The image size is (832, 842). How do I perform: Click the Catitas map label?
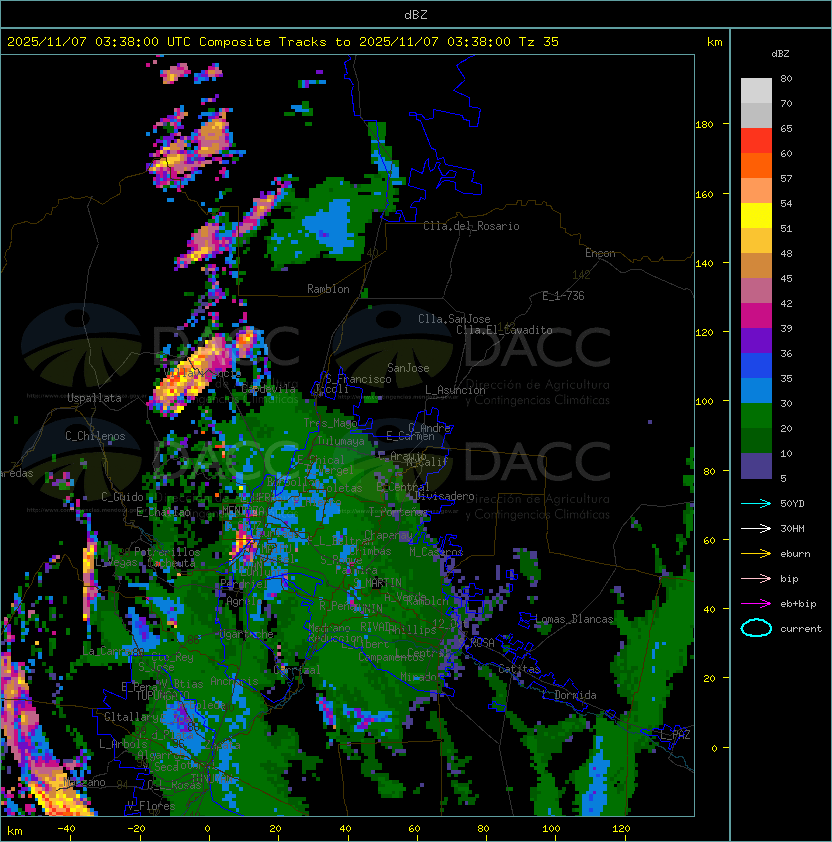519,669
